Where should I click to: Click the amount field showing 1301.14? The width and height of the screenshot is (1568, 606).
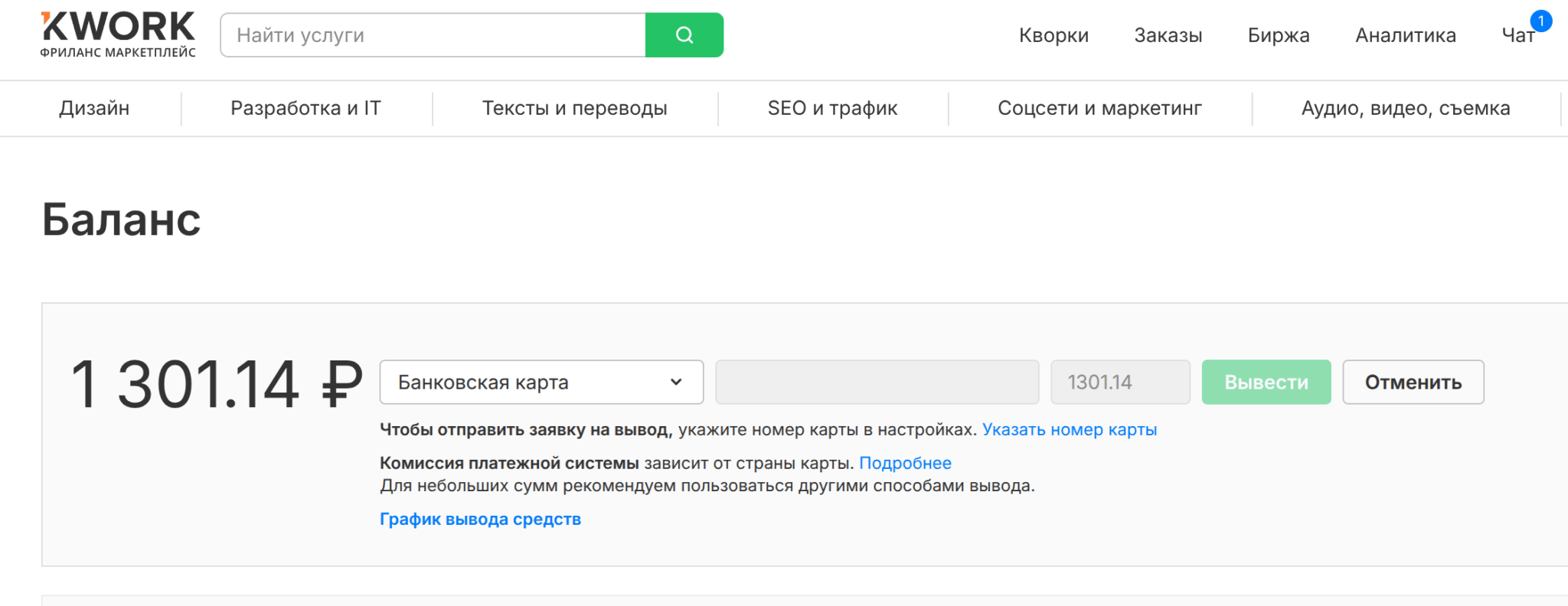click(x=1120, y=382)
